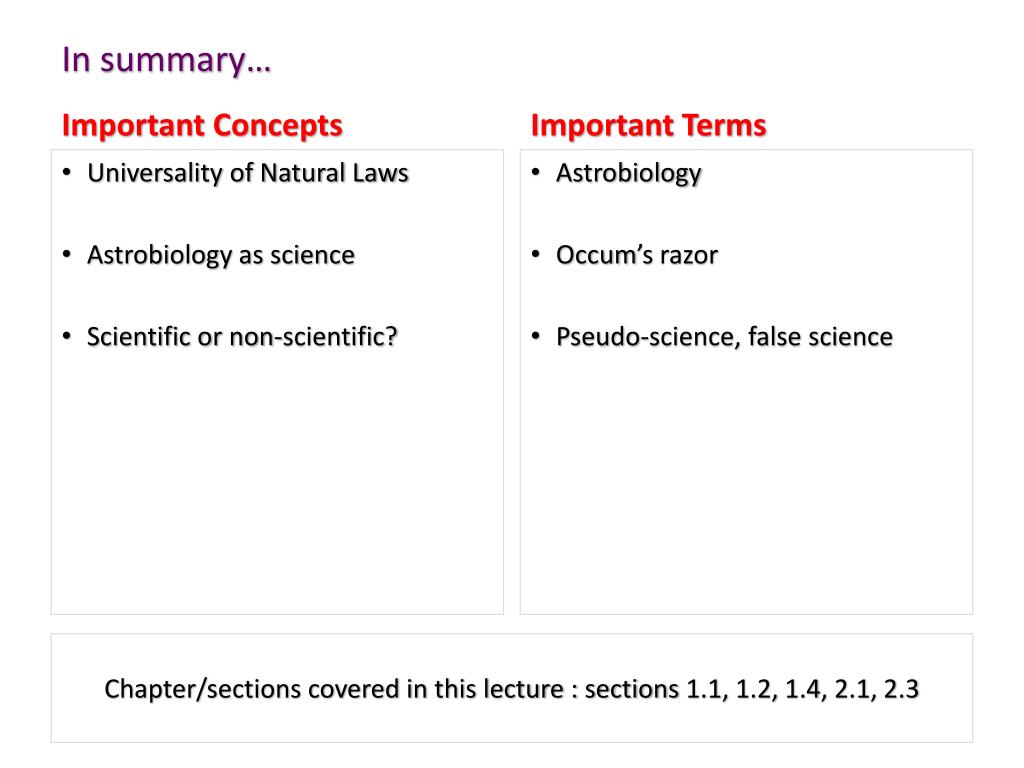Image resolution: width=1024 pixels, height=768 pixels.
Task: Click empty area of Important Concepts box
Action: pos(277,483)
